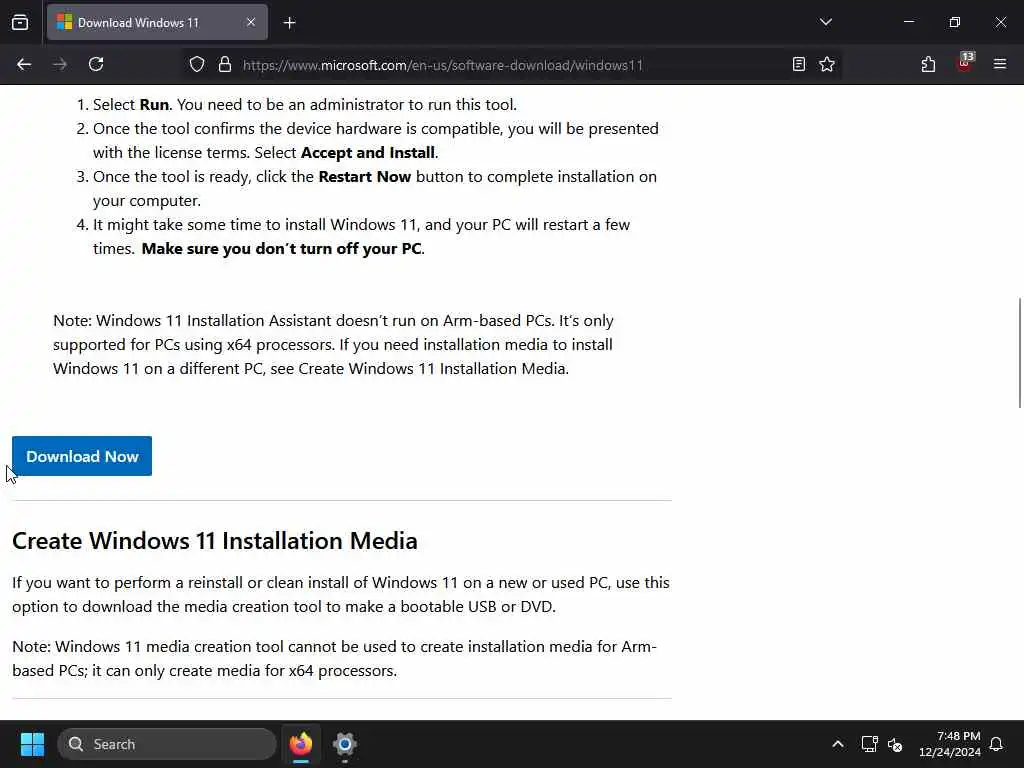Open the Windows Start menu

[32, 744]
